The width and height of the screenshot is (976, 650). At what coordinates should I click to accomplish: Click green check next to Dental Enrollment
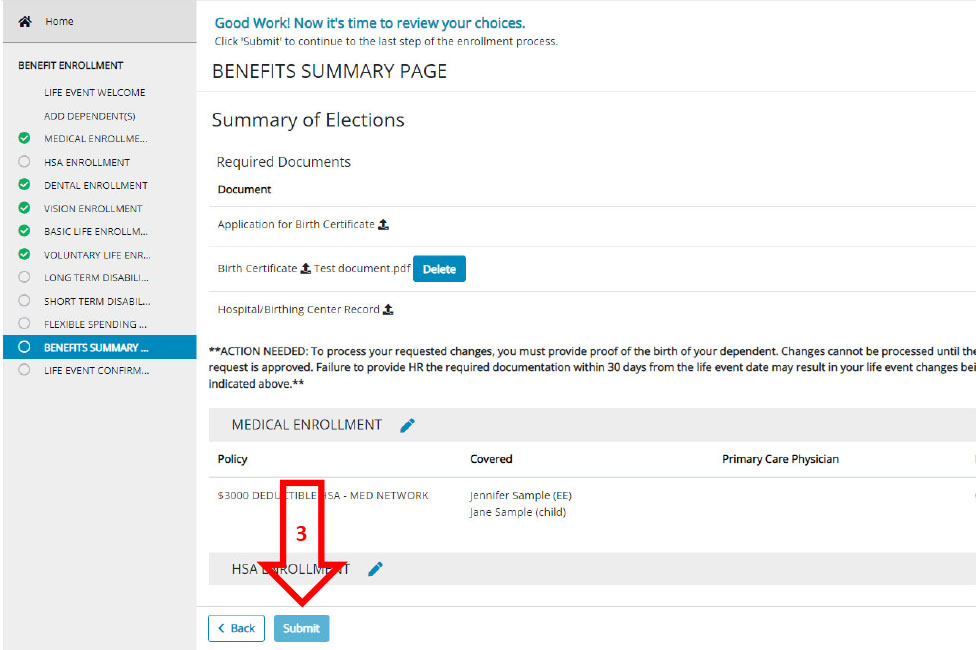point(24,185)
